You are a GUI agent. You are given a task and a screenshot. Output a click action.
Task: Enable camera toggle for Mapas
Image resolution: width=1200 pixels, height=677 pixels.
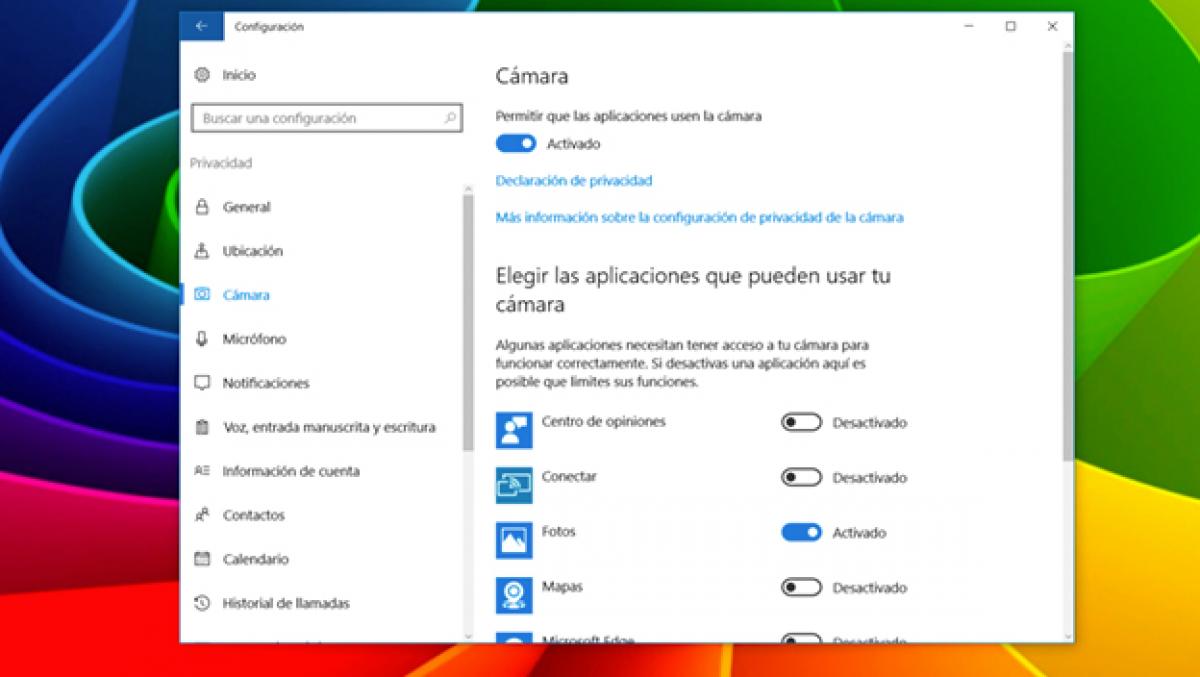[x=801, y=588]
